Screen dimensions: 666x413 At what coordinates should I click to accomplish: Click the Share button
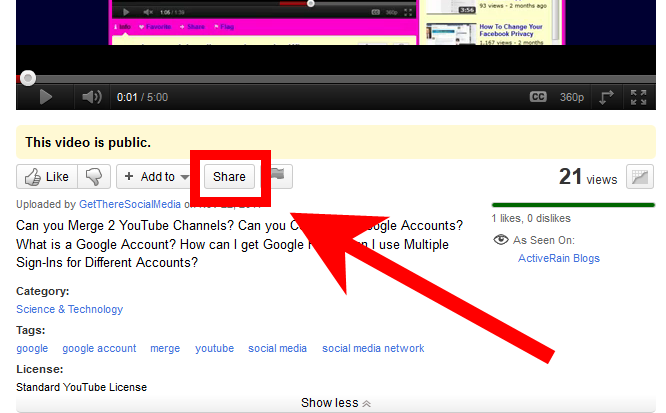click(229, 177)
